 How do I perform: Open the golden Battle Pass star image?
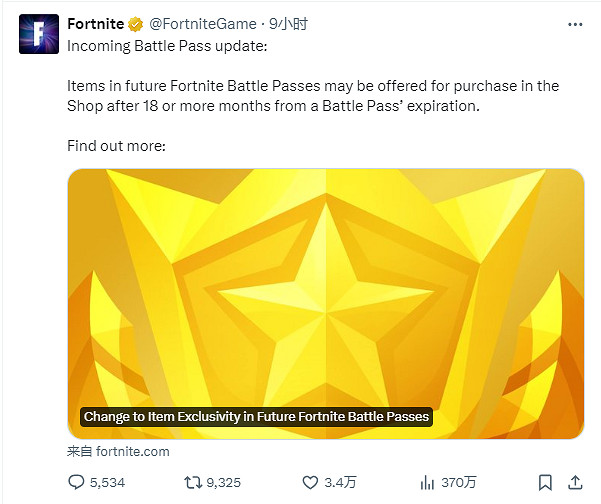tap(326, 290)
